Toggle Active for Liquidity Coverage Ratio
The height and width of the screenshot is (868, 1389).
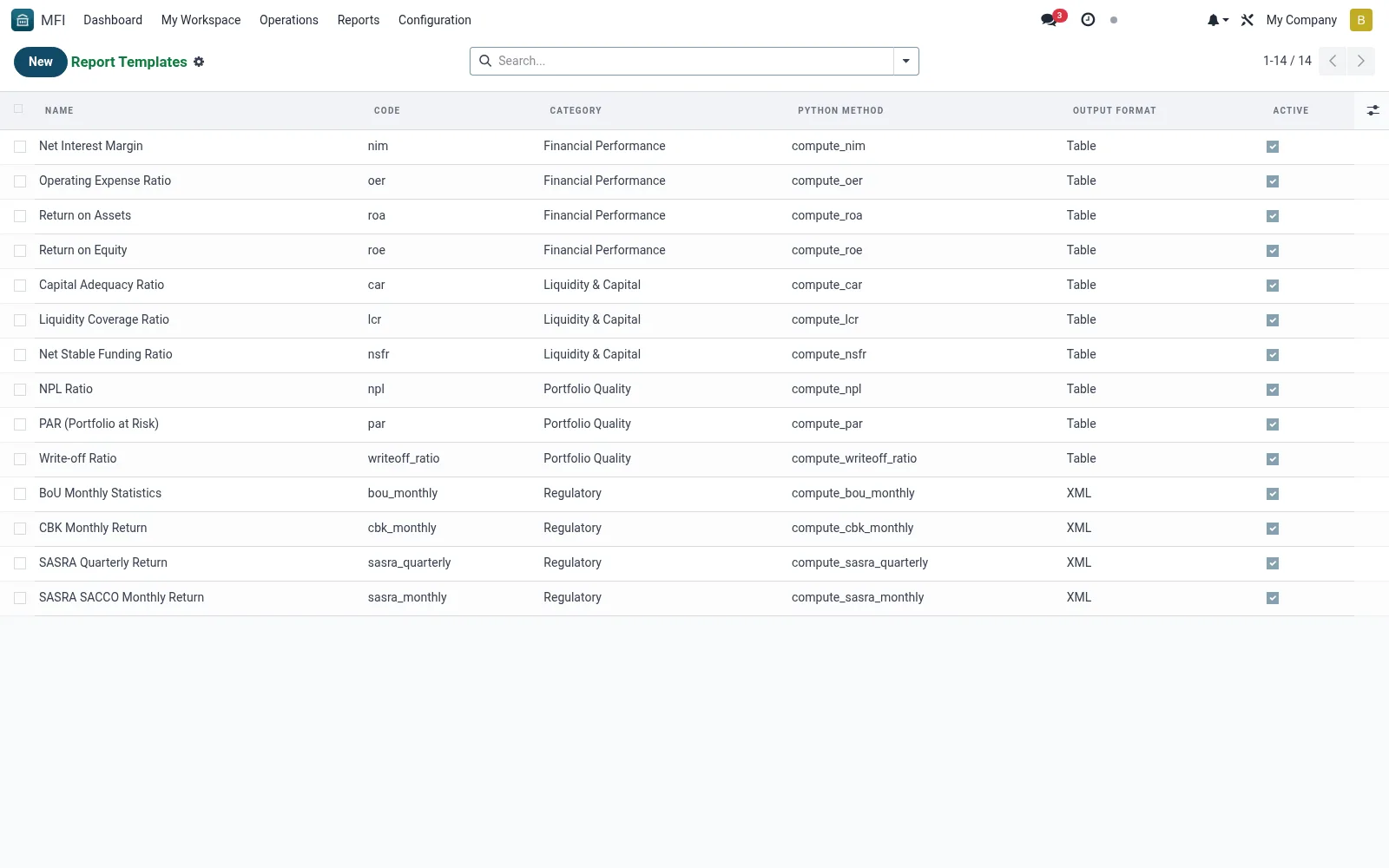click(1273, 320)
